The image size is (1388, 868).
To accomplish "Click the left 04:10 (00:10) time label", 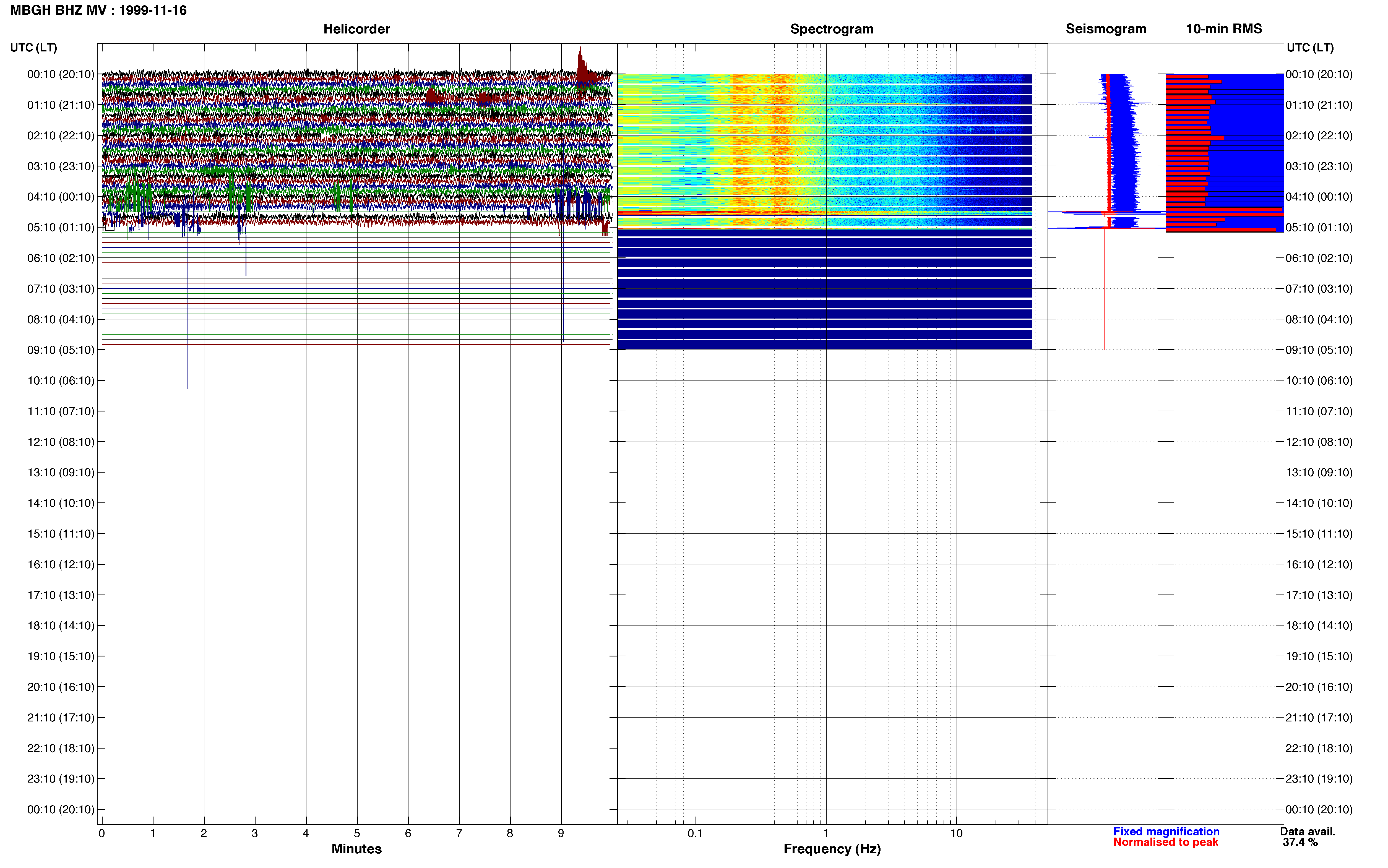I will click(x=61, y=197).
